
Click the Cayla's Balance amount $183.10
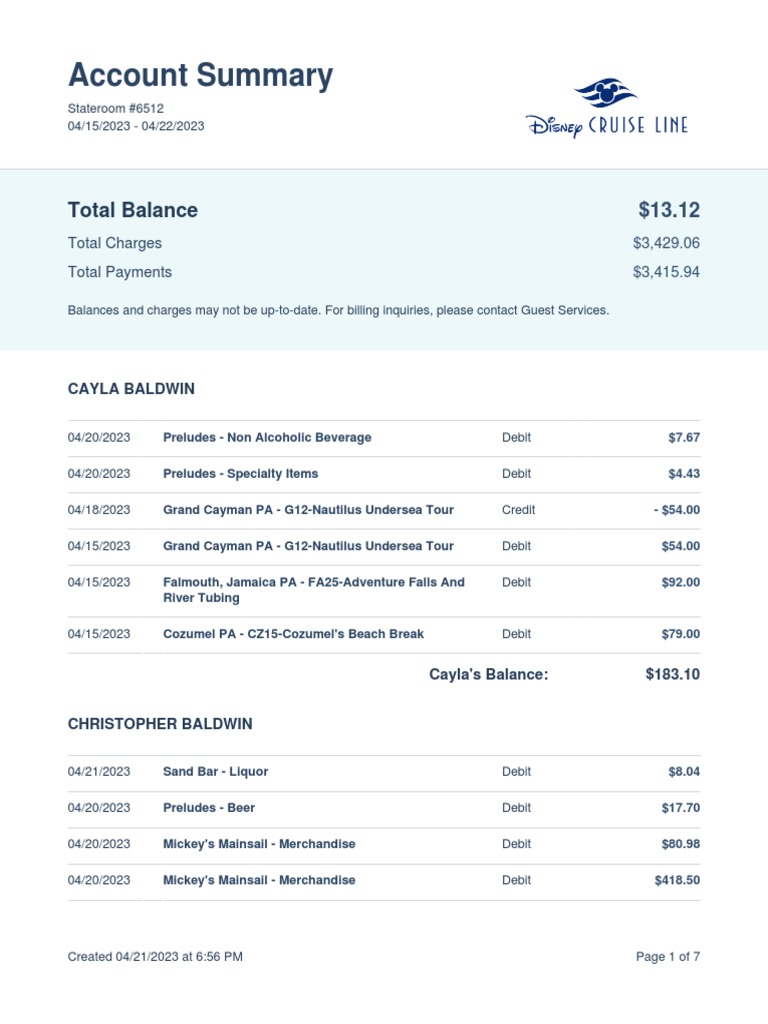point(672,674)
